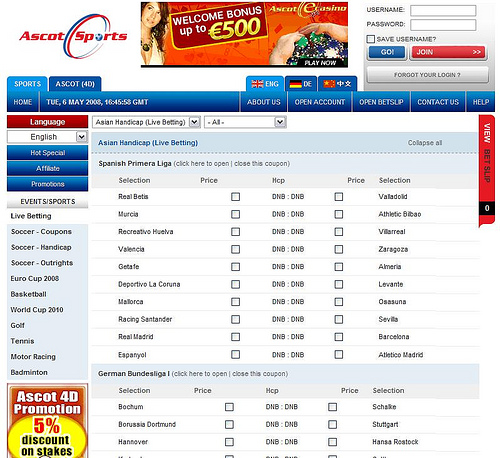The height and width of the screenshot is (458, 500).
Task: Select the Barcelona price checkbox
Action: (x=339, y=337)
